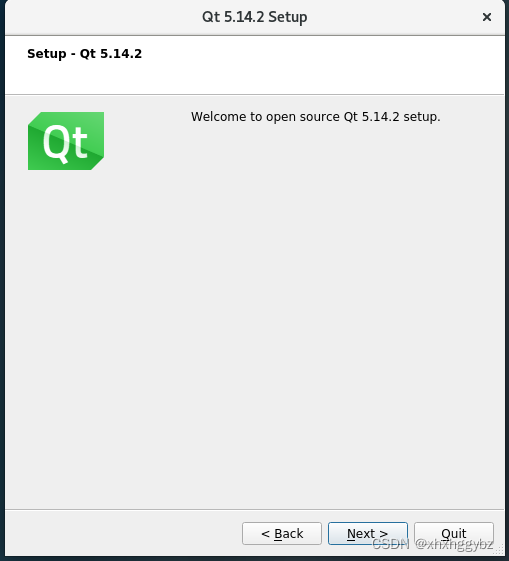Click the letter t in the Qt logo
Screen dimensions: 509x561
click(78, 143)
